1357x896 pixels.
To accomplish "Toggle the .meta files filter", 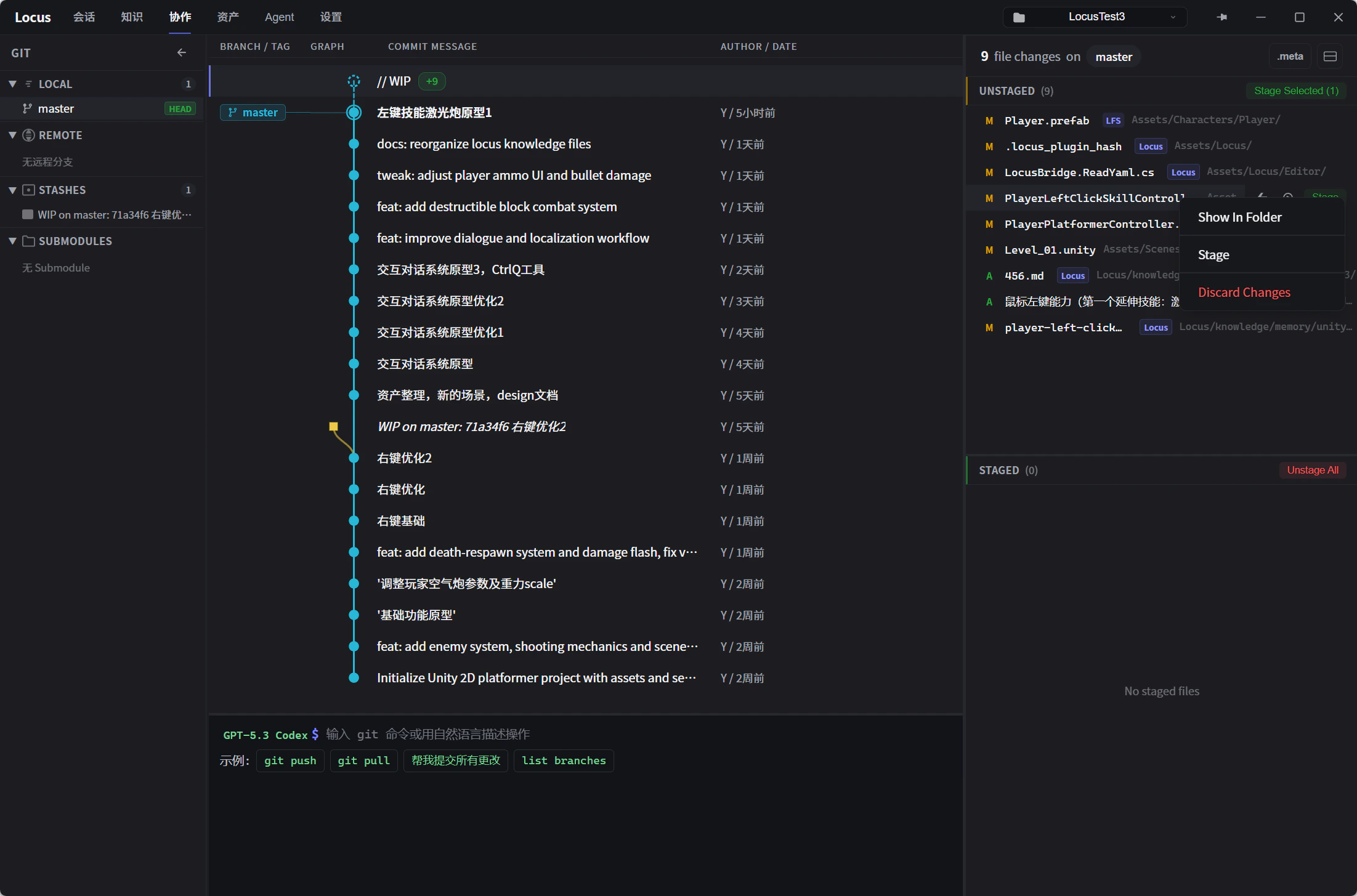I will 1290,57.
